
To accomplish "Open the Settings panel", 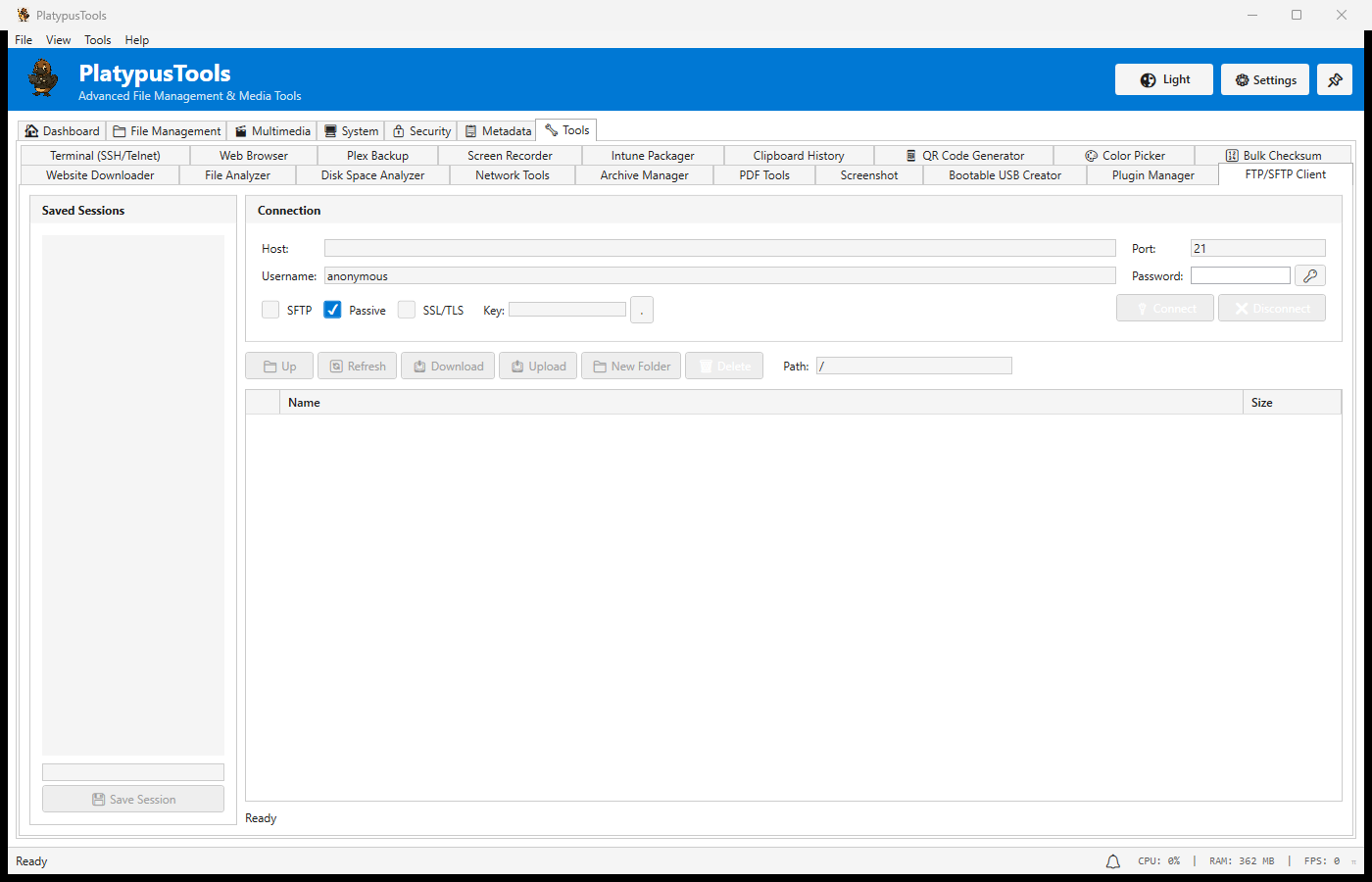I will tap(1264, 79).
